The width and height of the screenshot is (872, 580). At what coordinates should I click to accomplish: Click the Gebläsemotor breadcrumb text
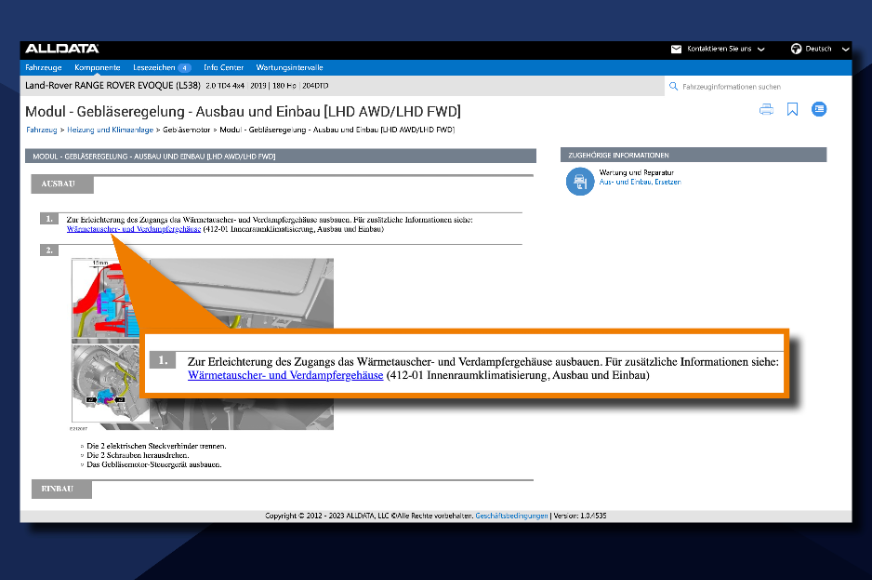point(186,130)
